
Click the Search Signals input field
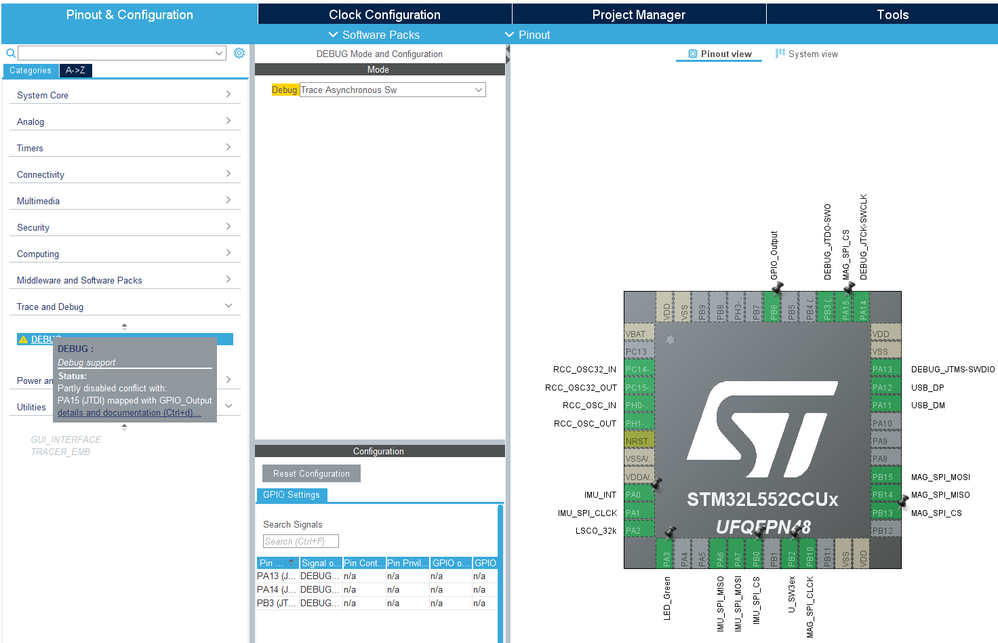(x=300, y=541)
